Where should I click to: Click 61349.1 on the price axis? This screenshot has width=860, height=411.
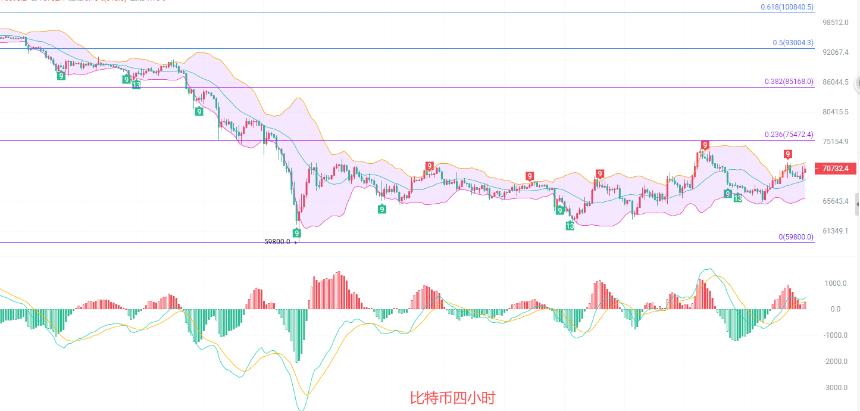point(836,231)
